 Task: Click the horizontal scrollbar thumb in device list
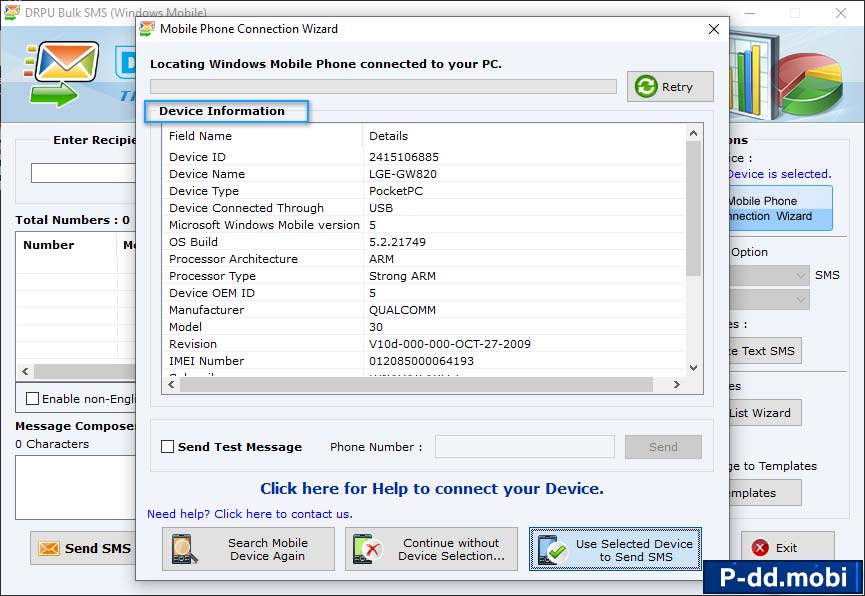pos(416,385)
